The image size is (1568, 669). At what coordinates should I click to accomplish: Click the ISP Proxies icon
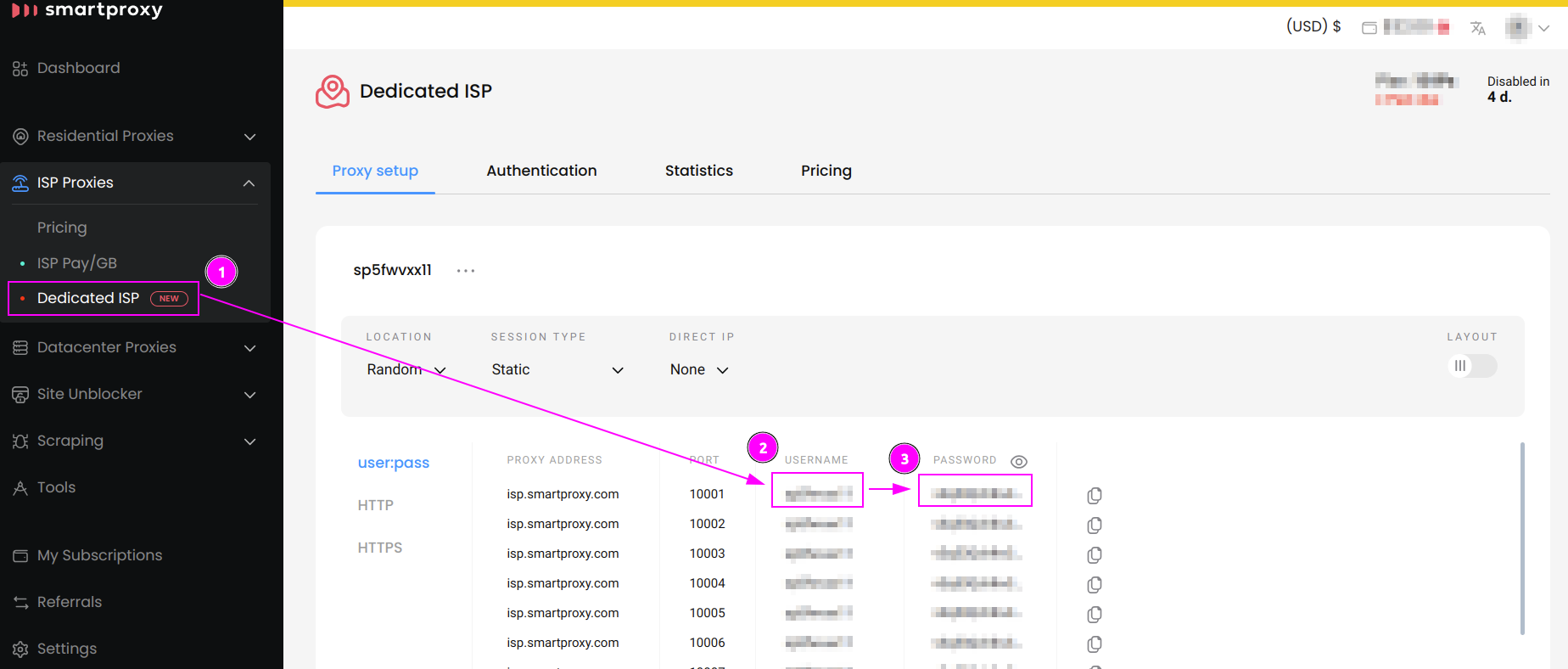(x=20, y=183)
